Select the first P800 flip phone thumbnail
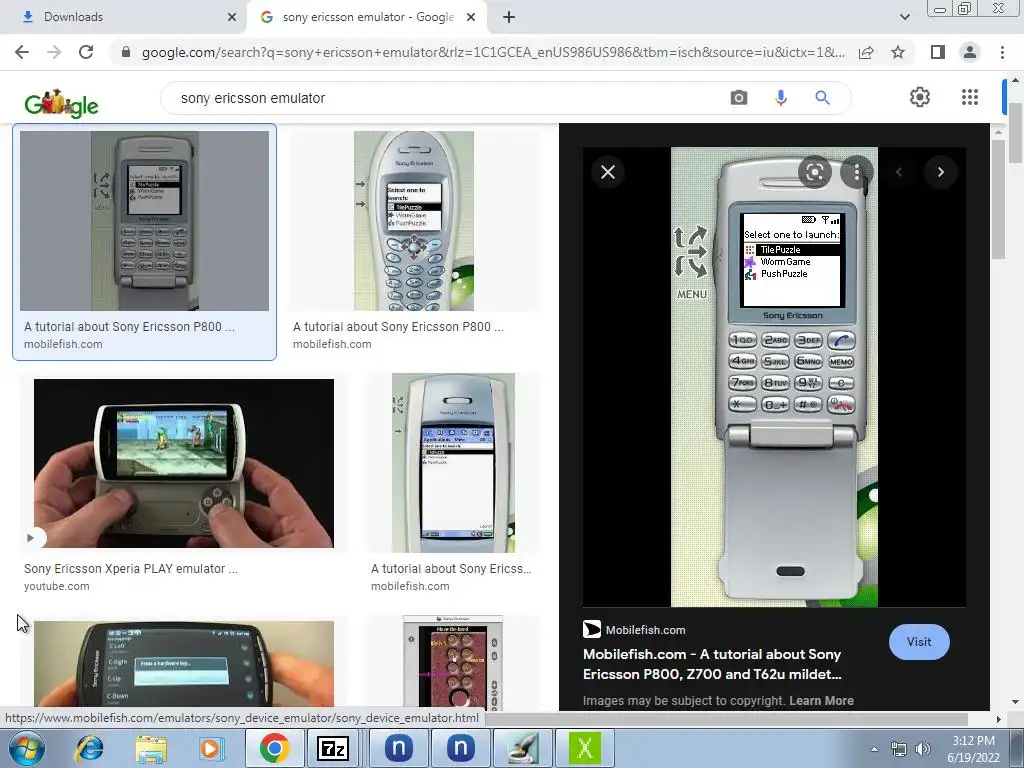 [144, 221]
